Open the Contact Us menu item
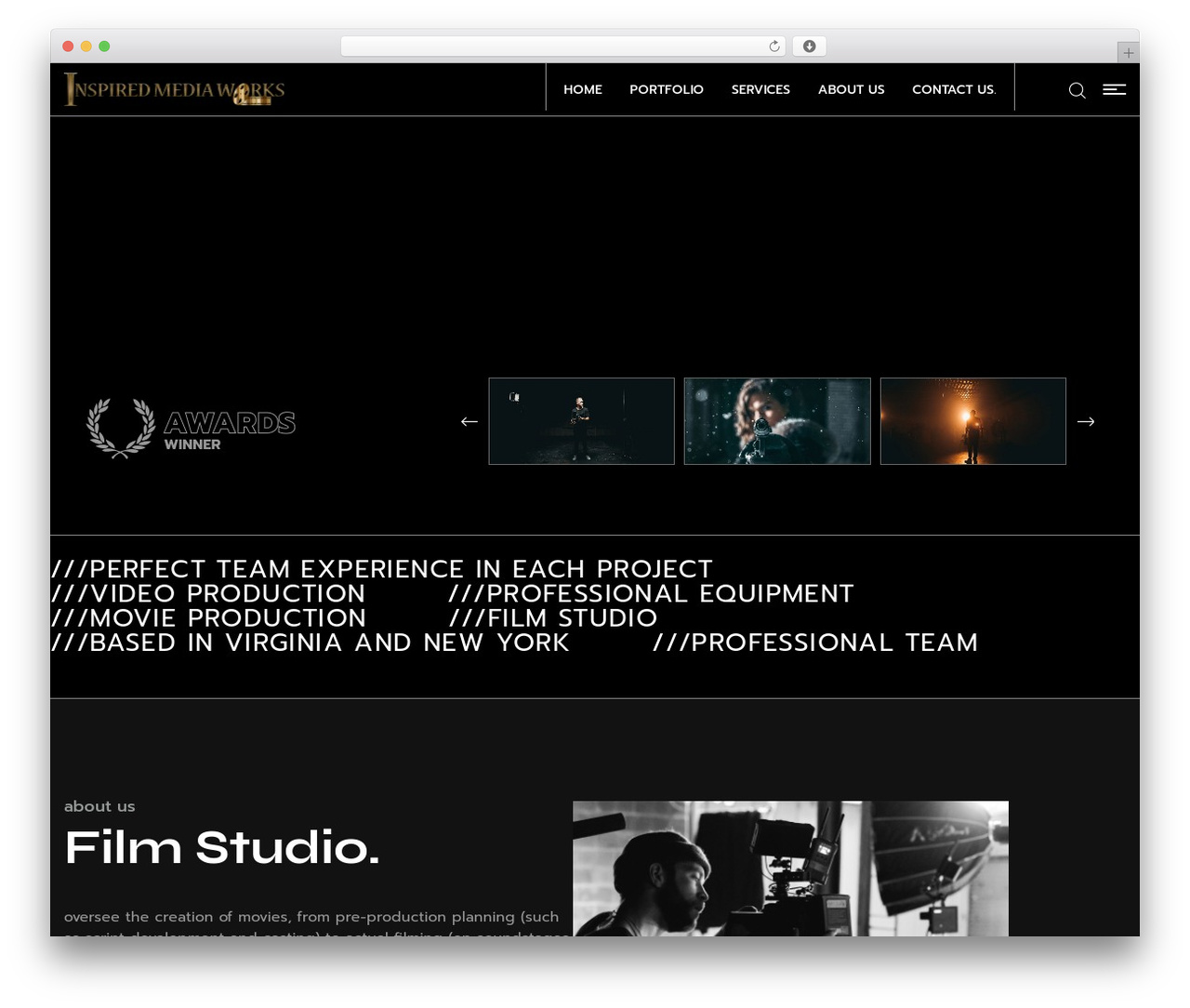 click(x=954, y=89)
